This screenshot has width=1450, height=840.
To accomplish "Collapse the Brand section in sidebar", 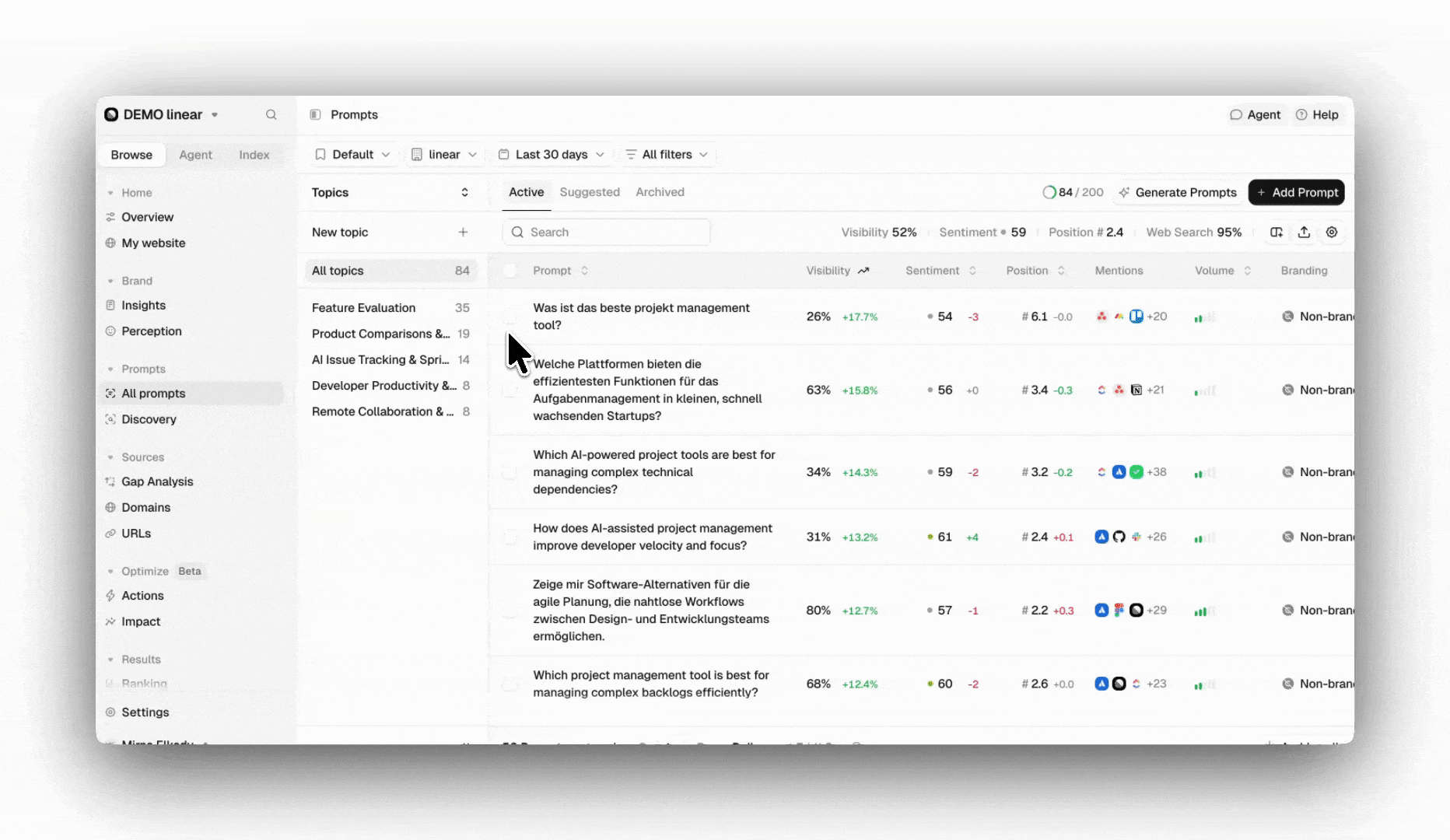I will [x=110, y=281].
